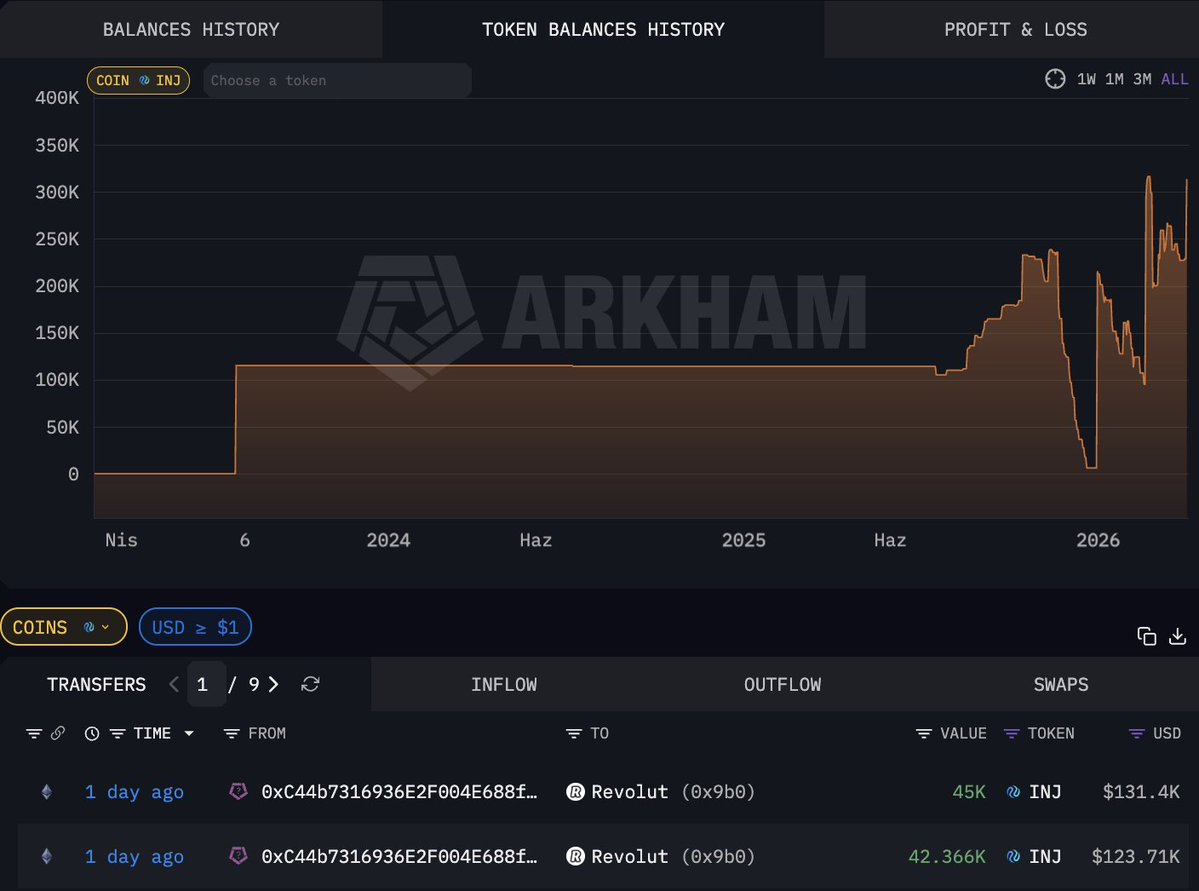Switch to Balances History tab

[191, 29]
